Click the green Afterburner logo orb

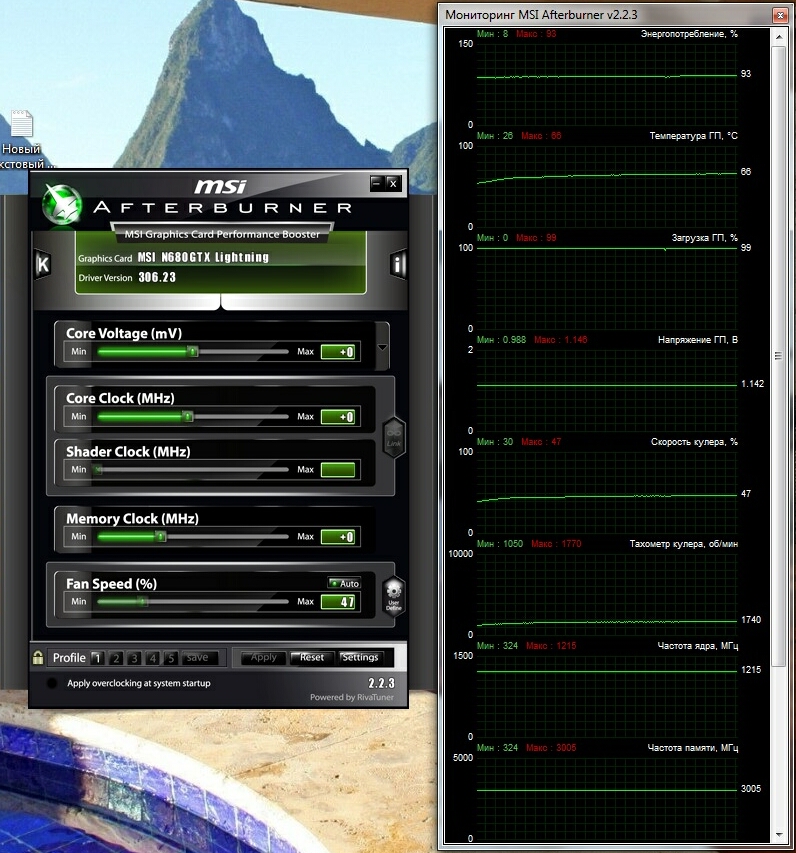pyautogui.click(x=62, y=205)
